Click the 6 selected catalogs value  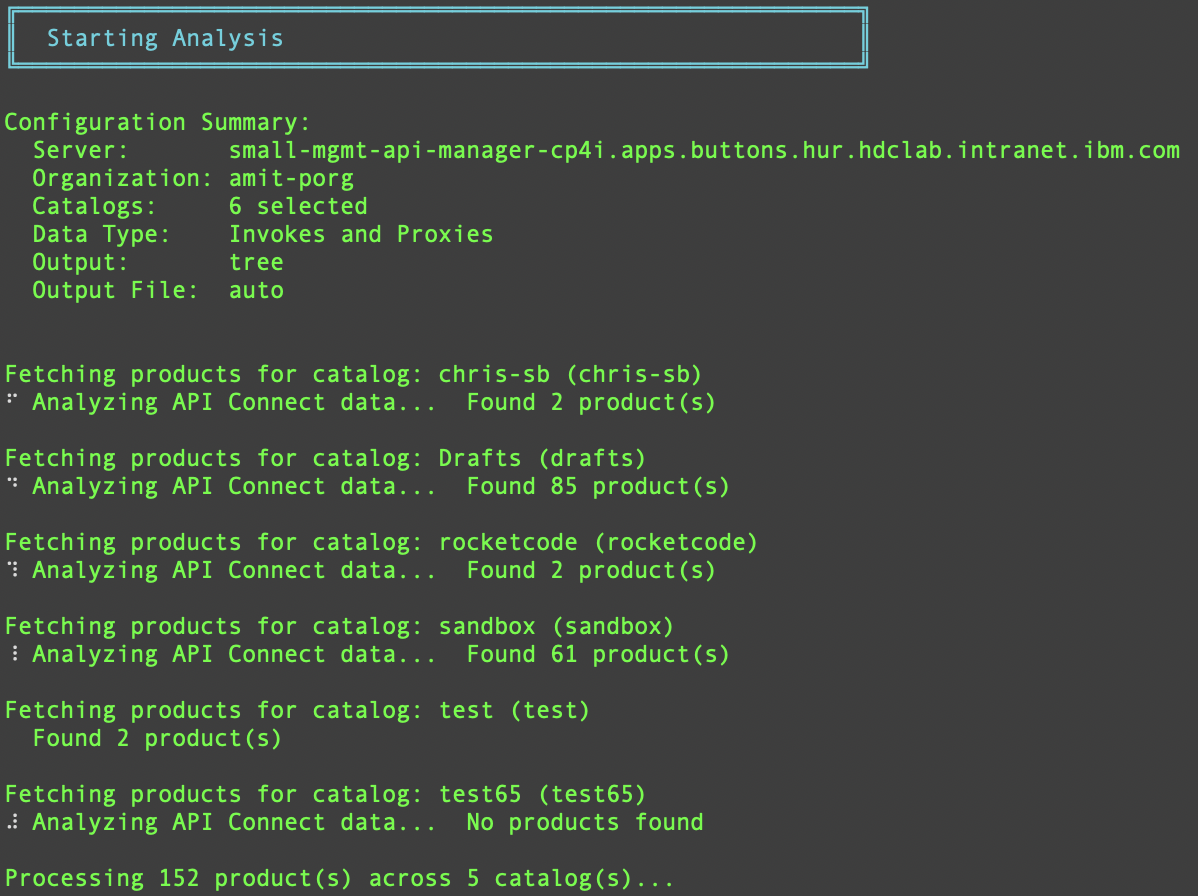[x=297, y=205]
